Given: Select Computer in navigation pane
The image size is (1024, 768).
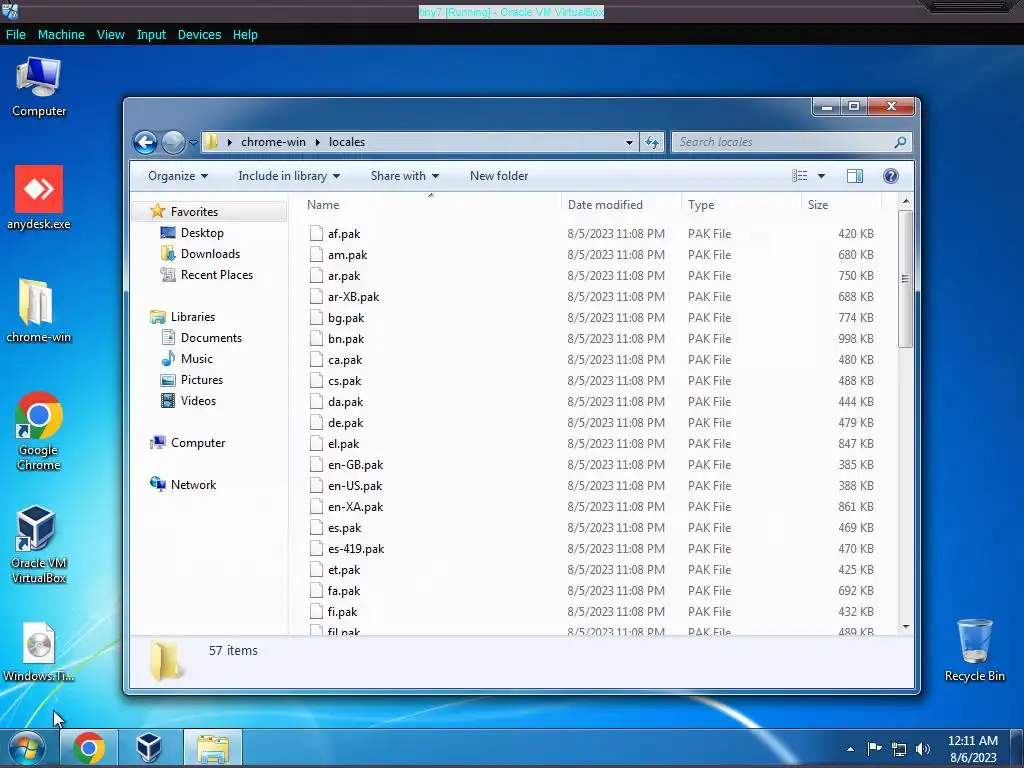Looking at the screenshot, I should tap(198, 443).
